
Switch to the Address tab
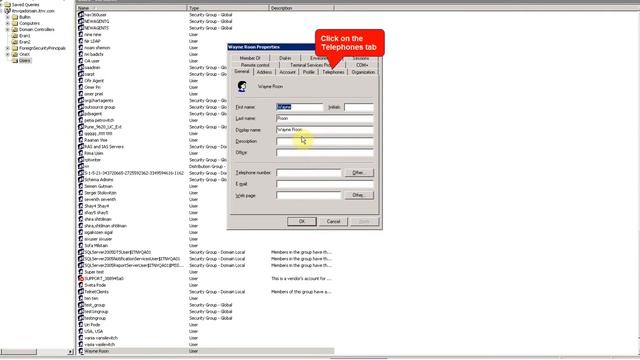(x=264, y=72)
